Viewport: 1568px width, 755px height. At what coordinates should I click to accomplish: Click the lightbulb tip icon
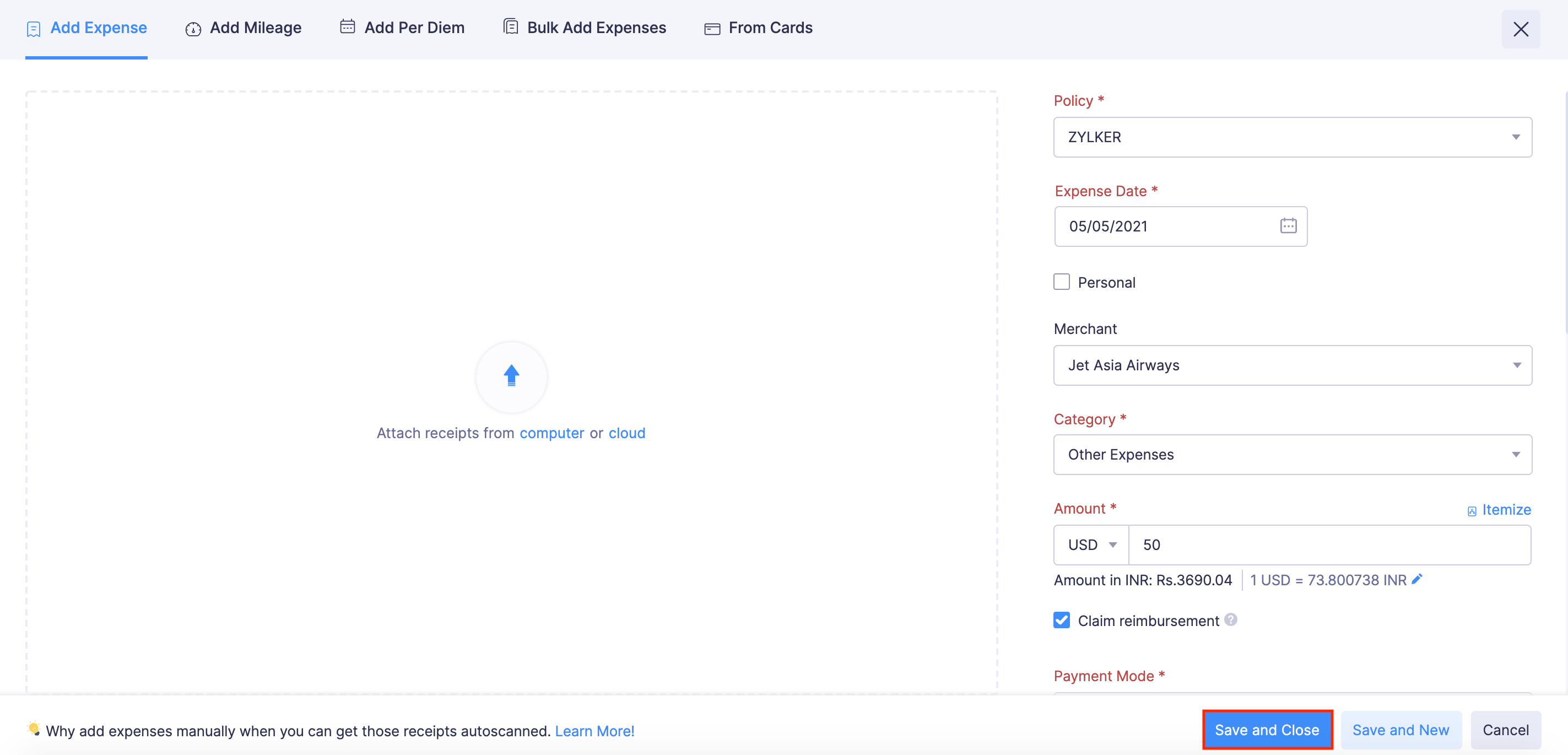point(34,729)
